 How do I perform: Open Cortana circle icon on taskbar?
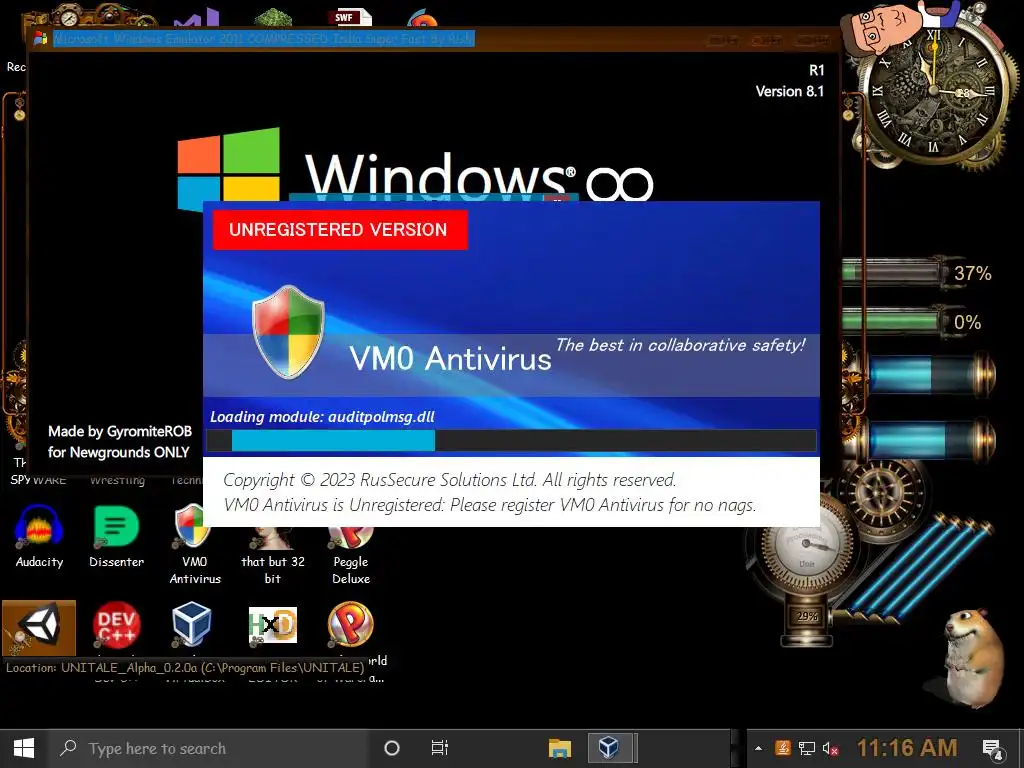pos(392,748)
